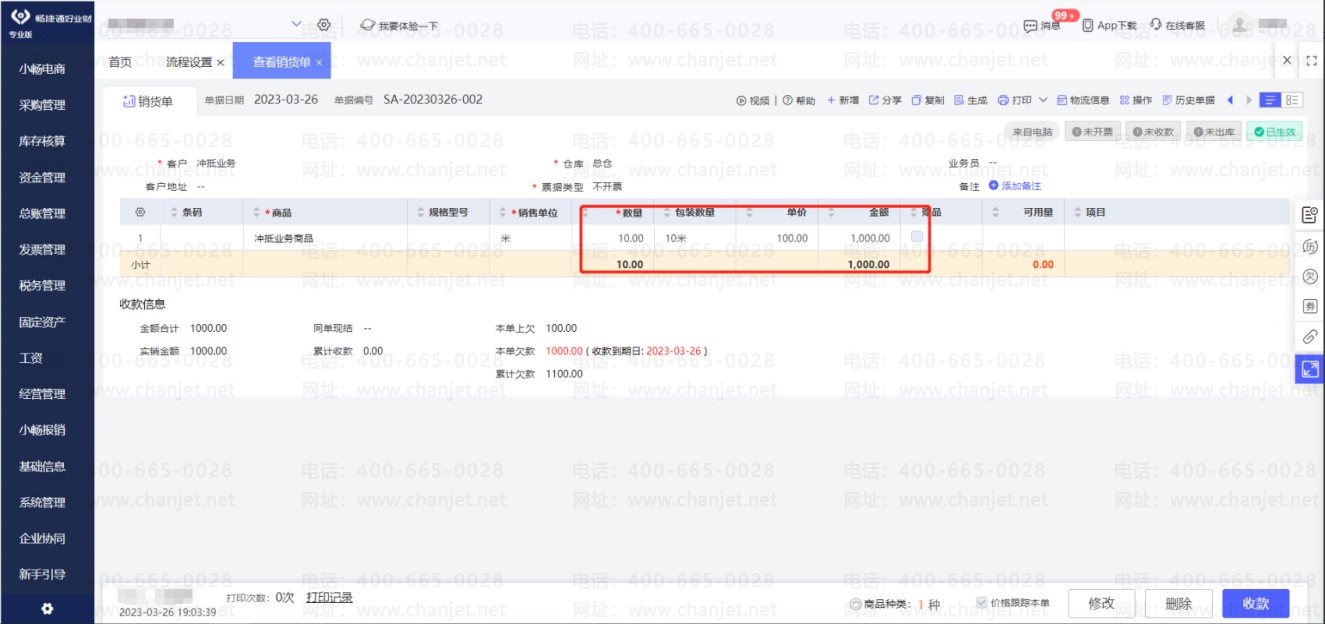Open 发票管理 in the sidebar
This screenshot has height=624, width=1325.
click(x=42, y=249)
